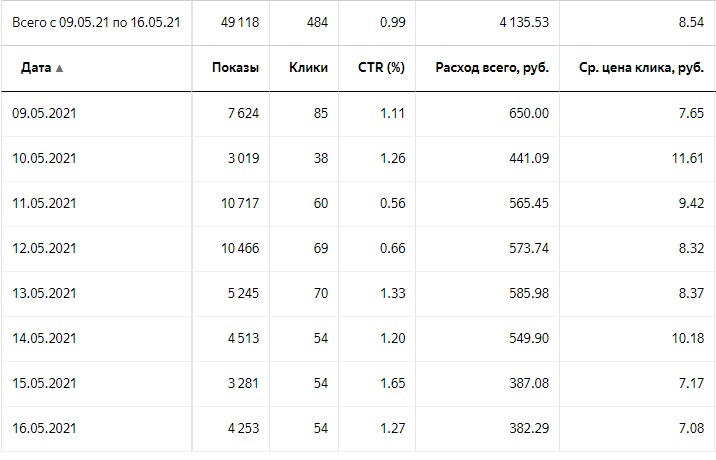Click spend value 650.00
This screenshot has width=716, height=460.
coord(529,113)
